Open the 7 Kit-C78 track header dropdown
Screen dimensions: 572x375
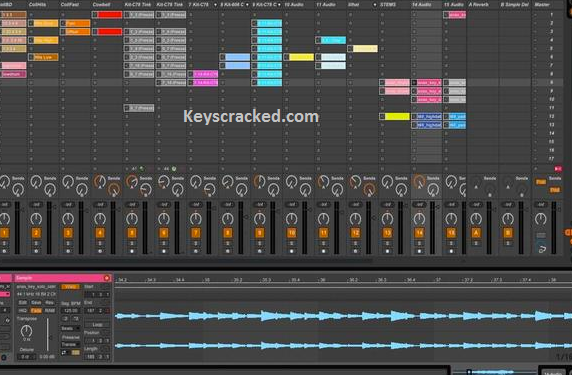215,5
